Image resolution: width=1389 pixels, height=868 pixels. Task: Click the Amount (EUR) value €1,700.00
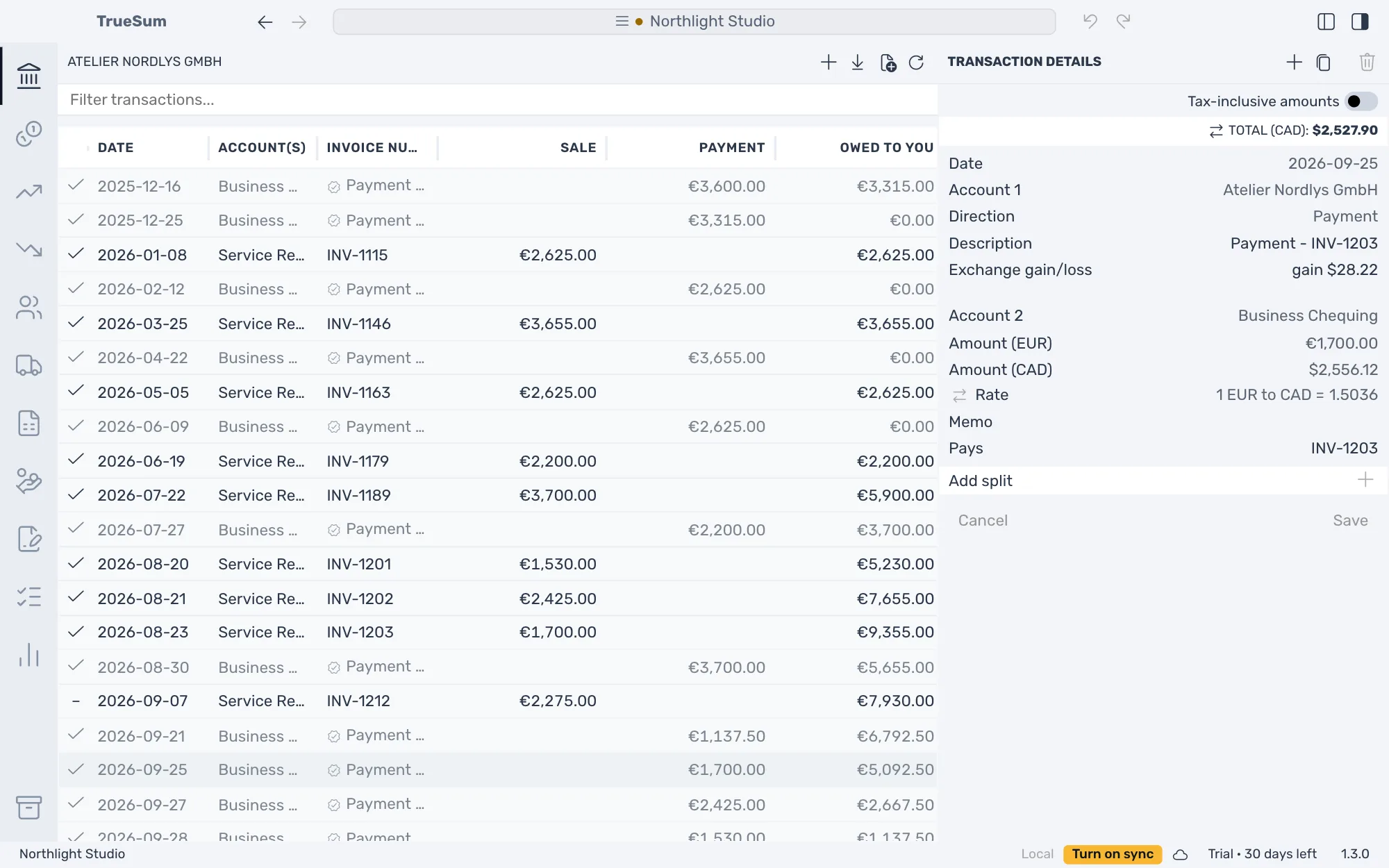(1340, 344)
